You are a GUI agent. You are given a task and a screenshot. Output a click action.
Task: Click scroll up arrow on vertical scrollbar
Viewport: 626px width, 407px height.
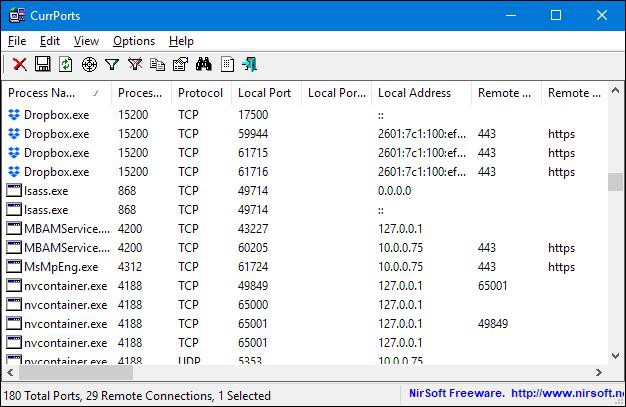pyautogui.click(x=616, y=91)
